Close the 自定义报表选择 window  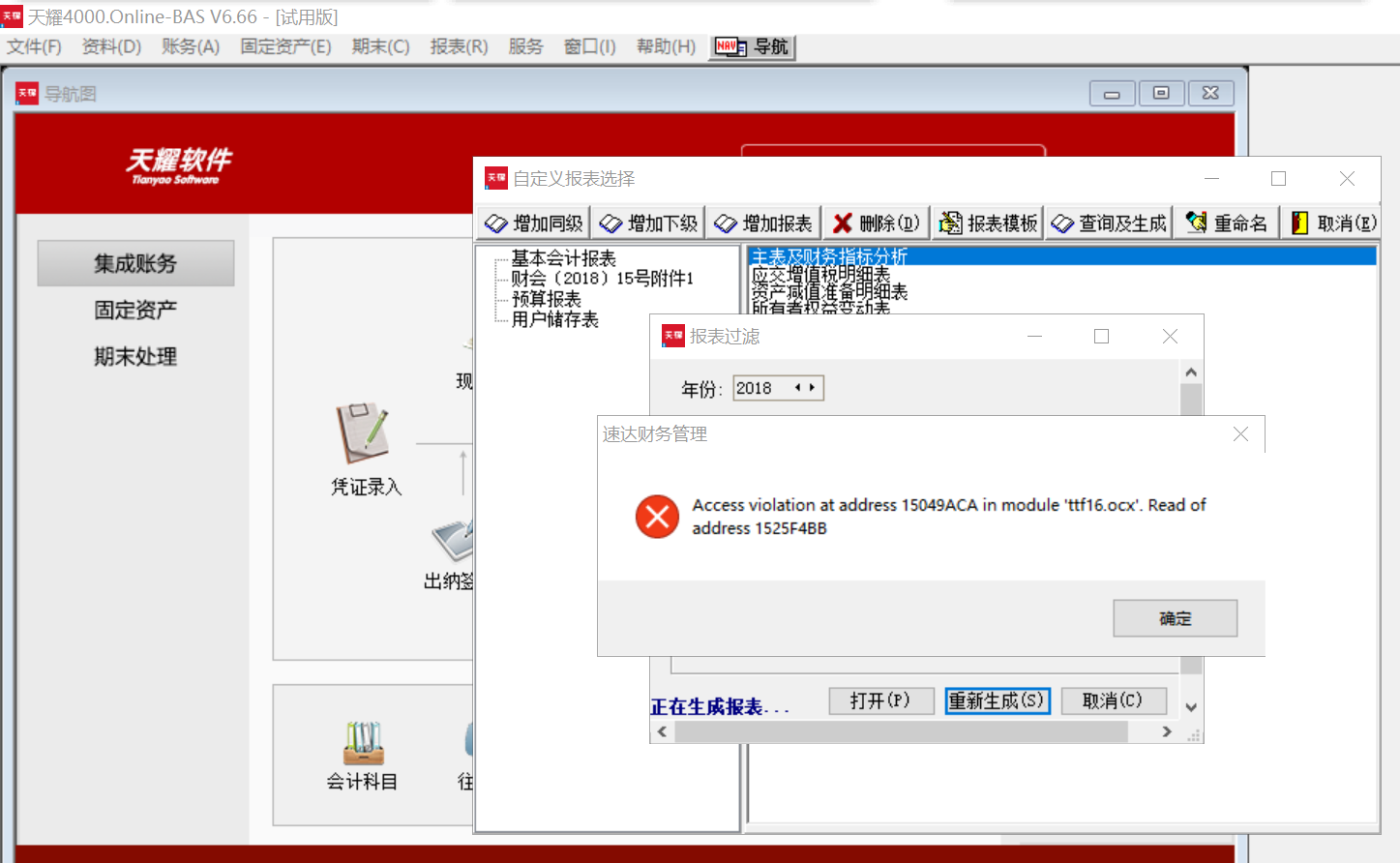pos(1347,179)
